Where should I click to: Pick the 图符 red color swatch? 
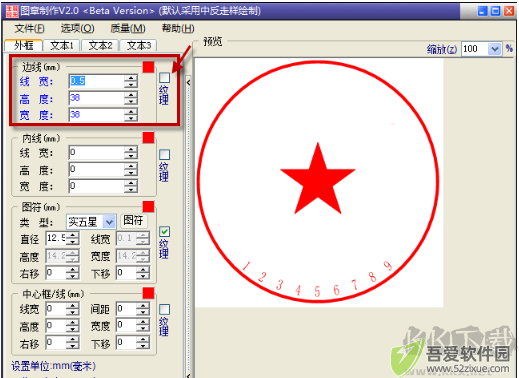point(148,206)
